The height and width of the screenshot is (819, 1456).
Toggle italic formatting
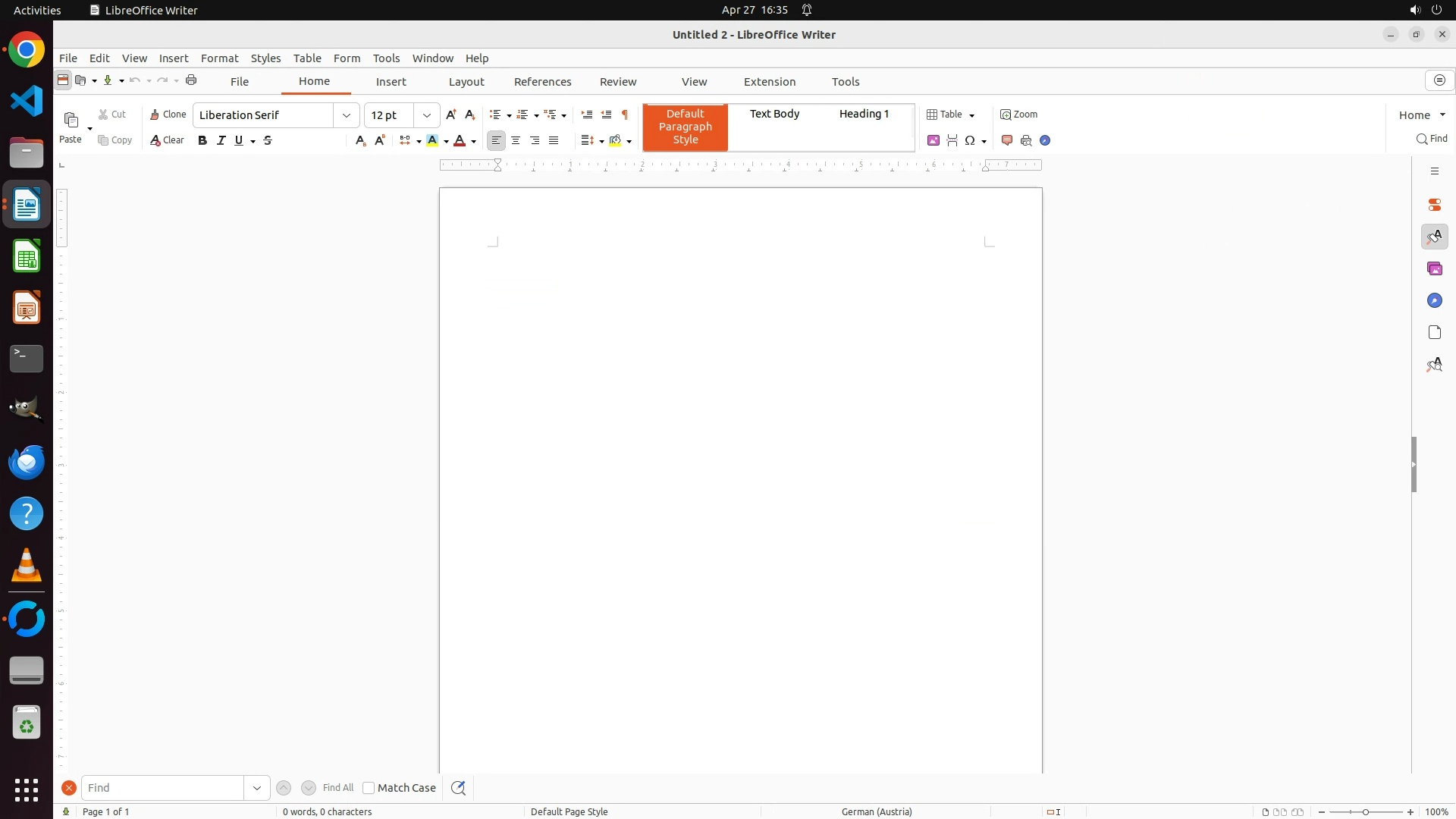[x=221, y=140]
